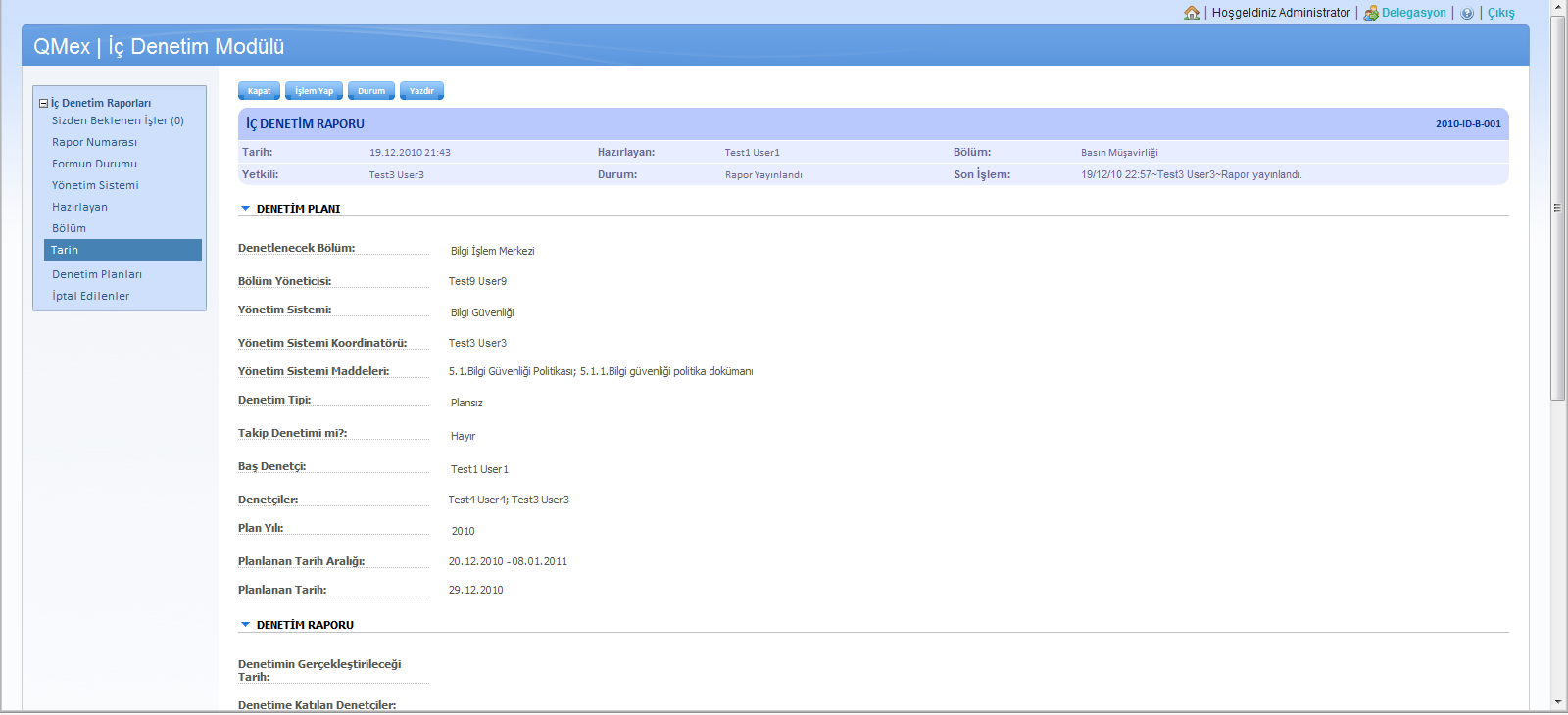Click the İşlem Yap button
This screenshot has height=715, width=1568.
[x=314, y=91]
